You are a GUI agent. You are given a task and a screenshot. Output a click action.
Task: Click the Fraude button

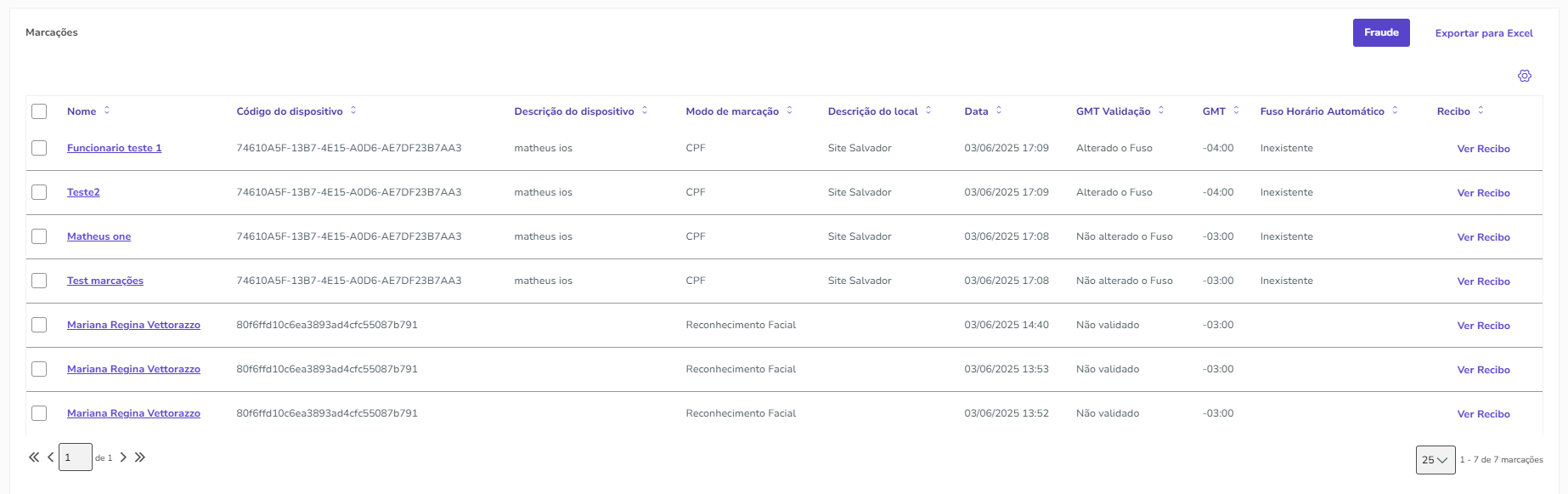coord(1380,33)
